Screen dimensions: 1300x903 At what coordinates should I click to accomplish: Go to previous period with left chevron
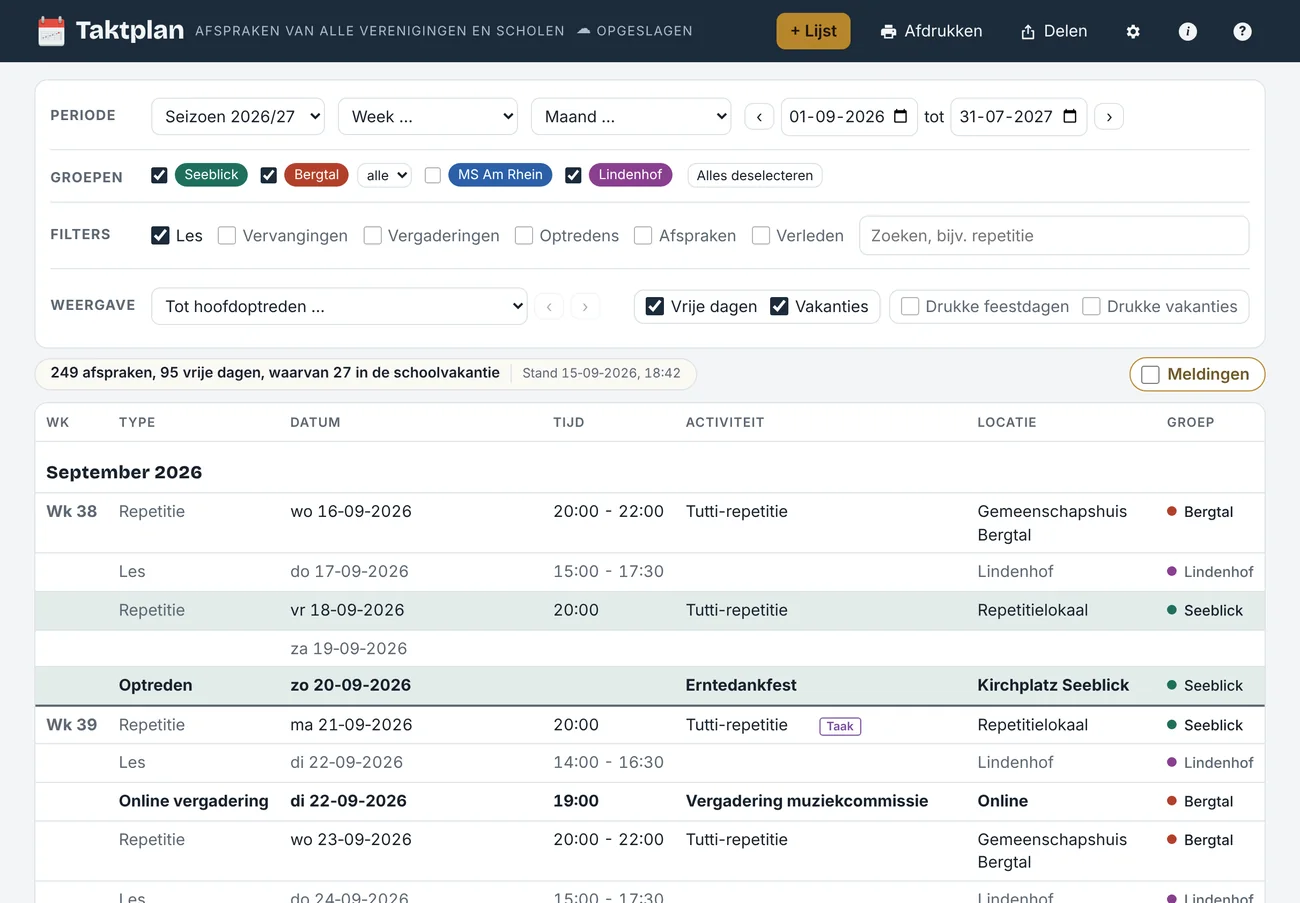(x=759, y=117)
